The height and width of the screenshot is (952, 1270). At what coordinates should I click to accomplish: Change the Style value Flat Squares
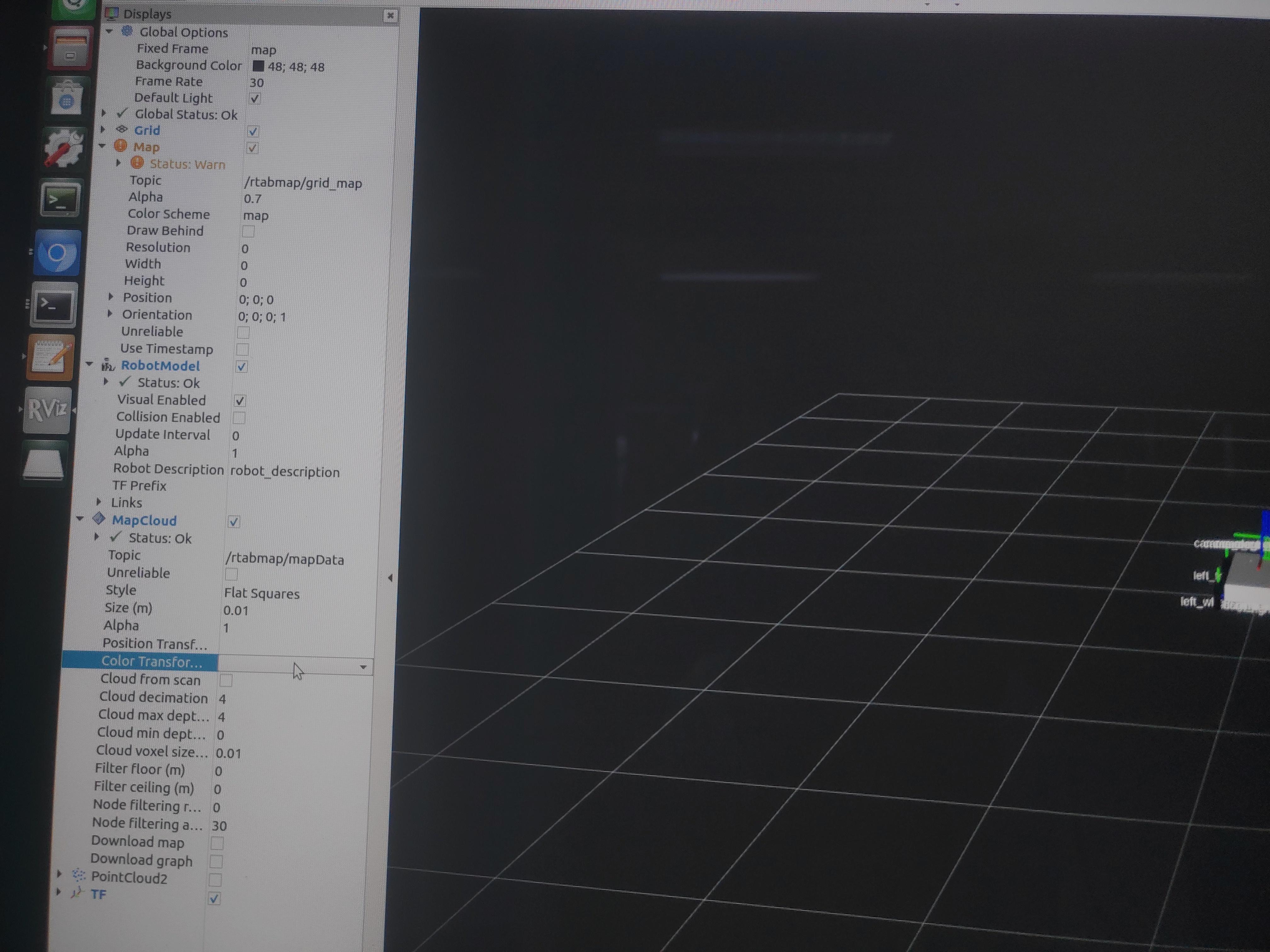tap(262, 593)
